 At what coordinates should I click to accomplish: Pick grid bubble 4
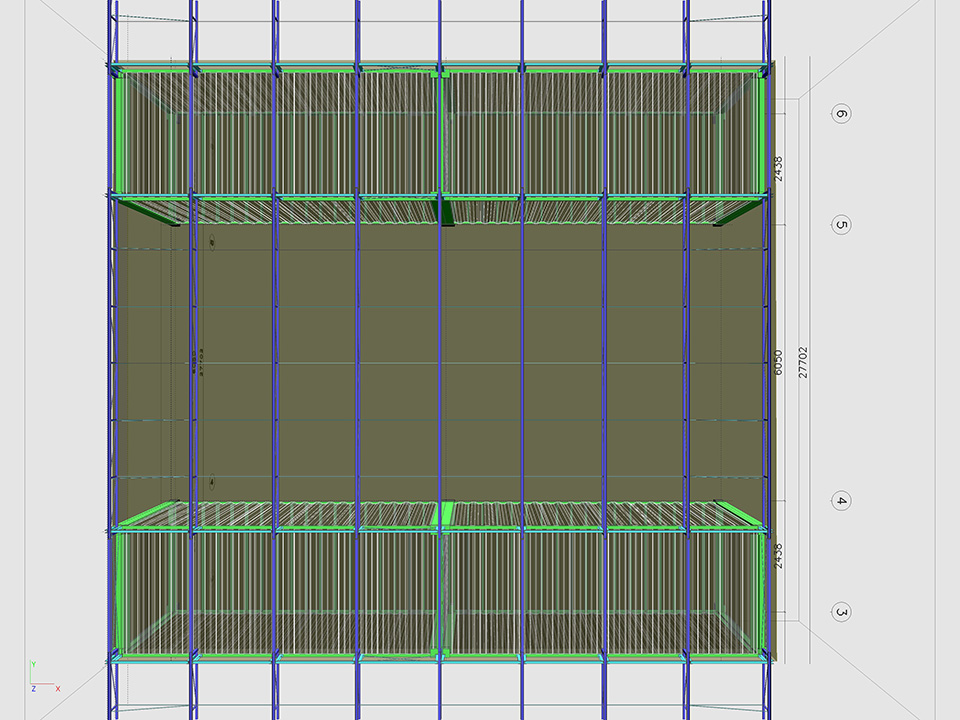[x=841, y=502]
